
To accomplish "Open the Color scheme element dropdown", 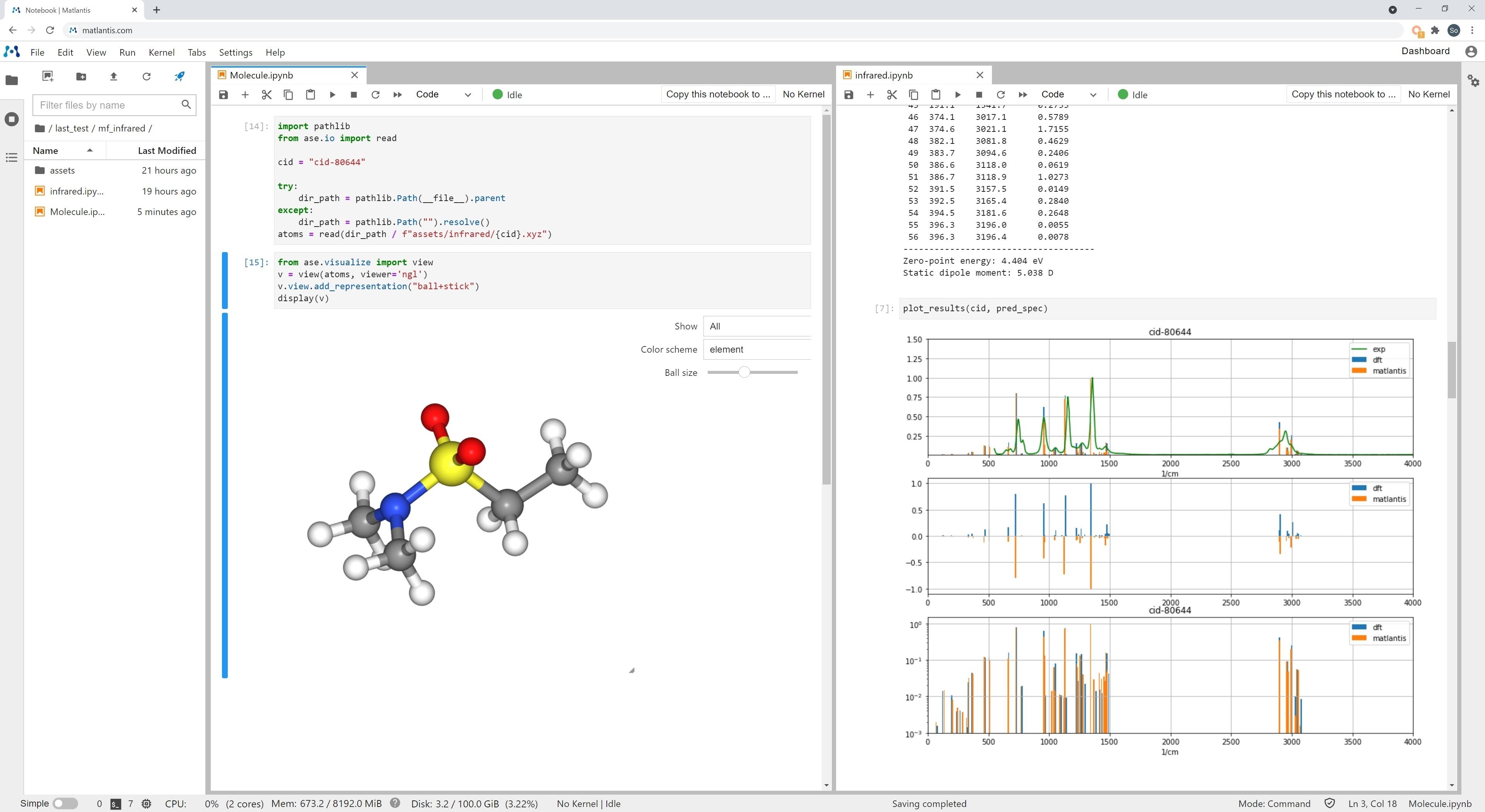I will (x=756, y=349).
